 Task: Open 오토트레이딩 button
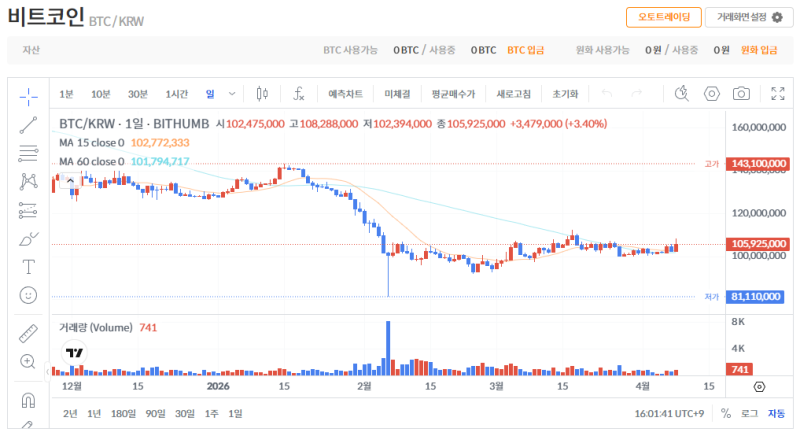664,17
